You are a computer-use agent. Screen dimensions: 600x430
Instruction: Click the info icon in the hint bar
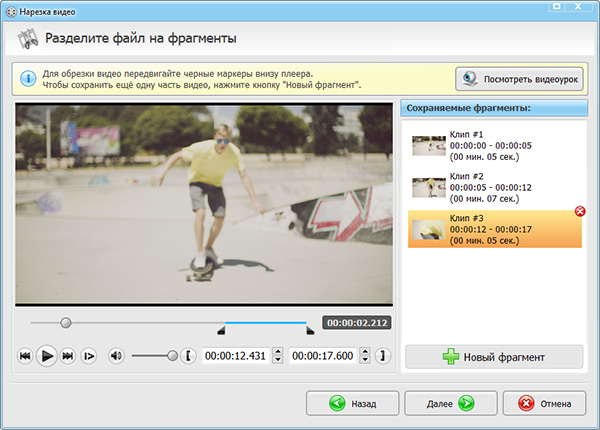tap(28, 79)
